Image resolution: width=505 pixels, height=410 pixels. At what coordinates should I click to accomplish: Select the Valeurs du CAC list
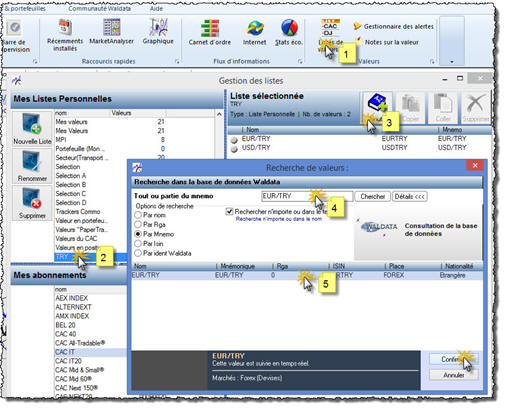(x=76, y=239)
